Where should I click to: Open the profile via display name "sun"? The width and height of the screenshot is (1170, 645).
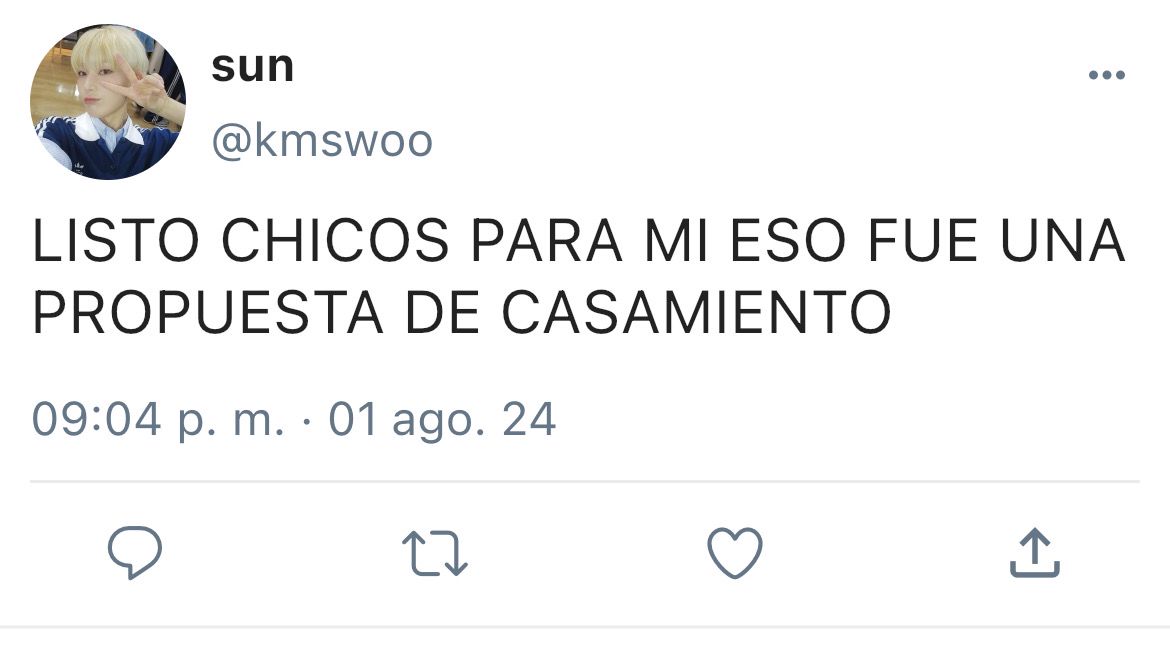point(253,67)
